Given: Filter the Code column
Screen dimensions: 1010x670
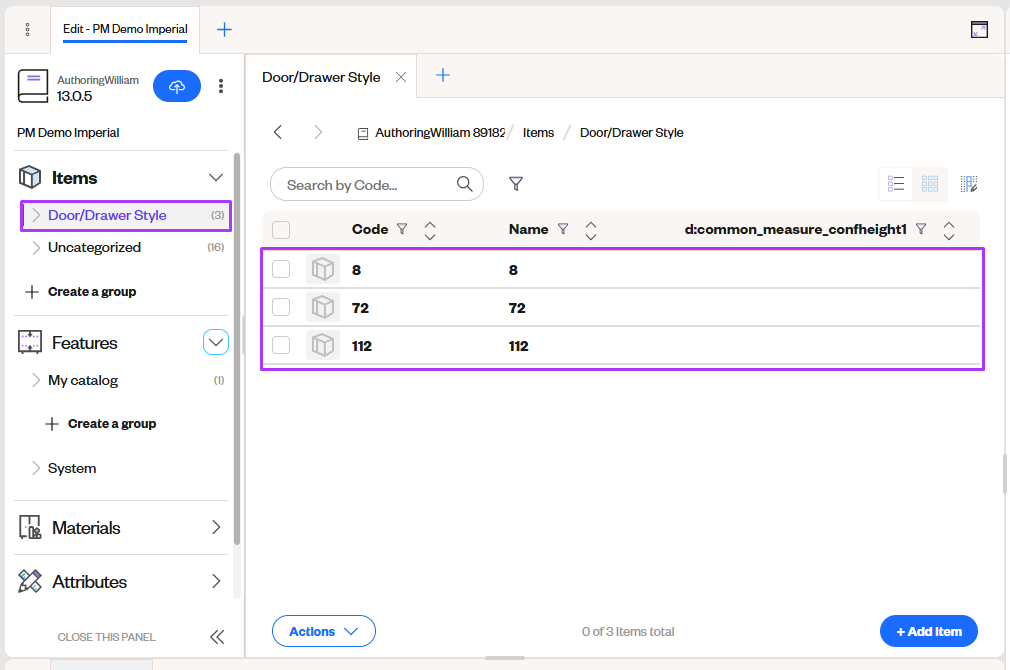Looking at the screenshot, I should click(x=402, y=229).
